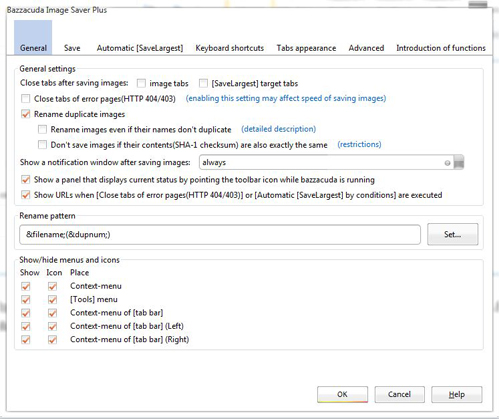
Task: Switch to the General tab
Action: 33,37
